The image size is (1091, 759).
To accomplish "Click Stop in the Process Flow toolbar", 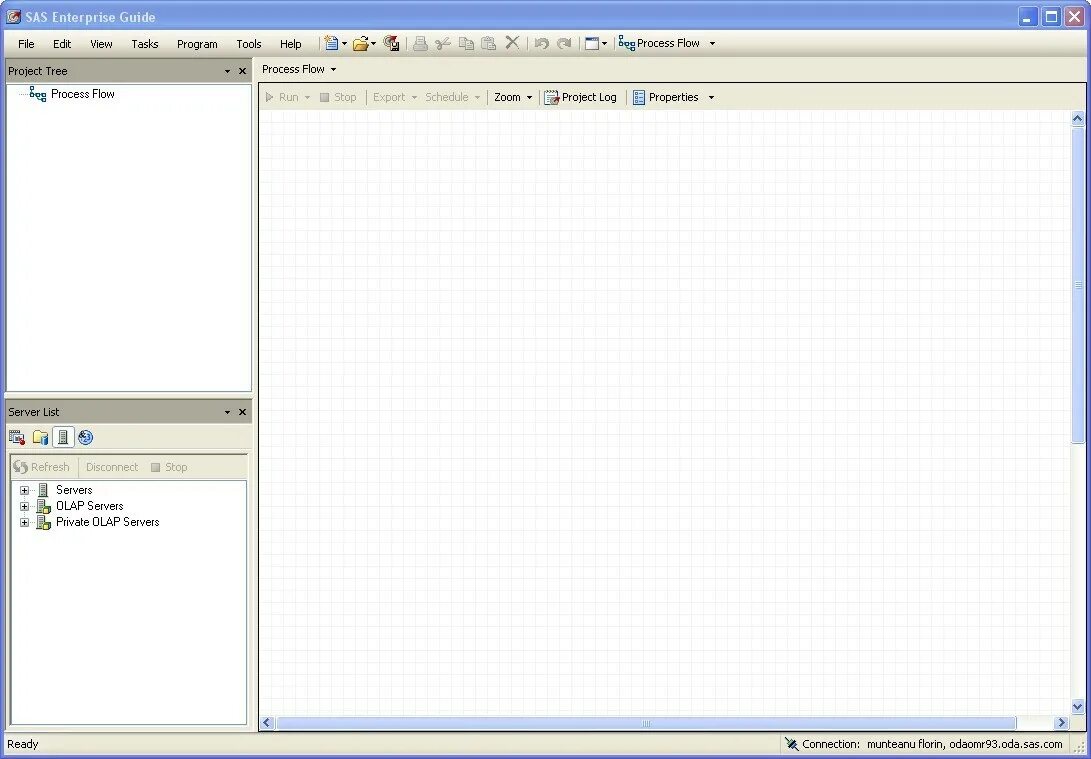I will click(x=338, y=97).
